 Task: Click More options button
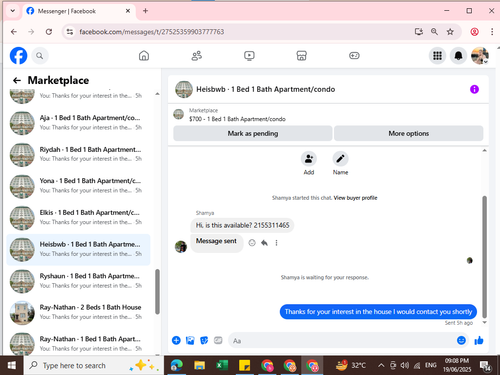click(409, 133)
